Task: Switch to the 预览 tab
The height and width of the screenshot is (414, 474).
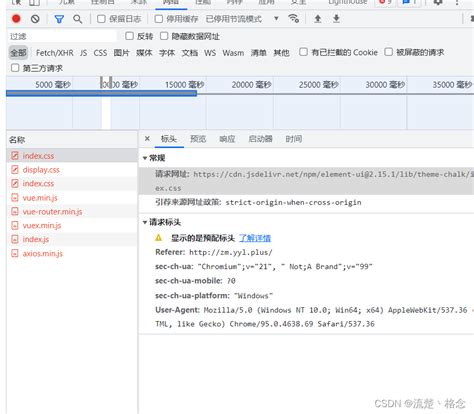Action: [x=198, y=139]
